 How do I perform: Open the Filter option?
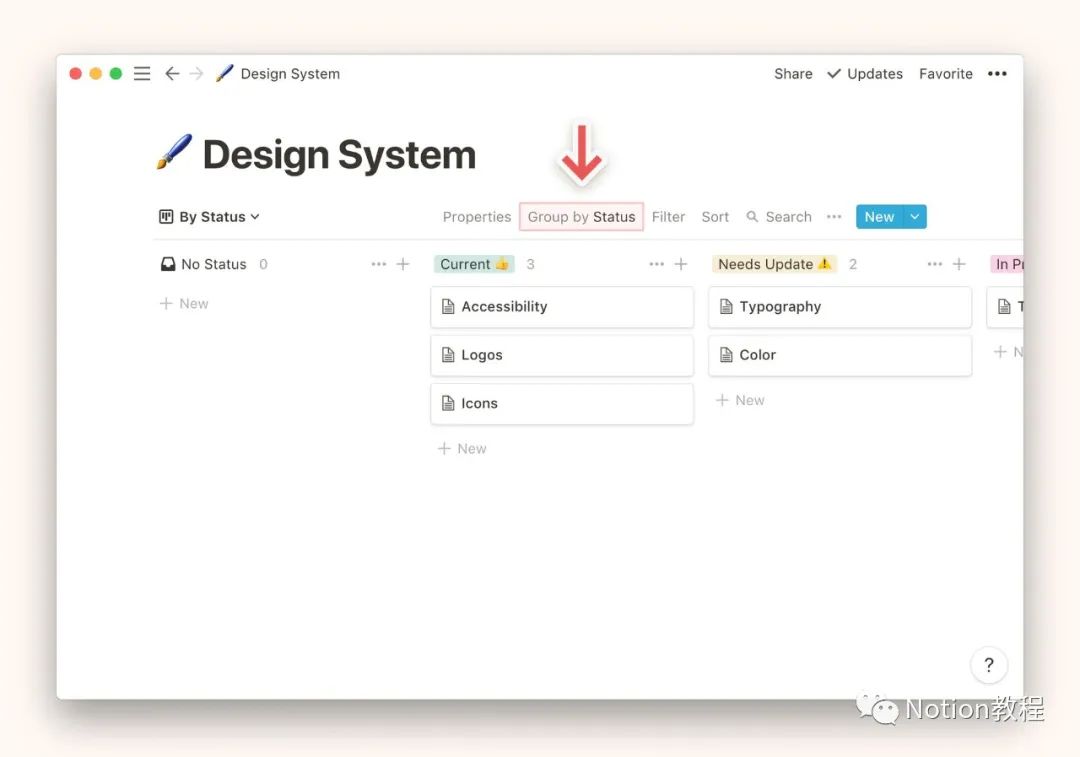coord(668,217)
